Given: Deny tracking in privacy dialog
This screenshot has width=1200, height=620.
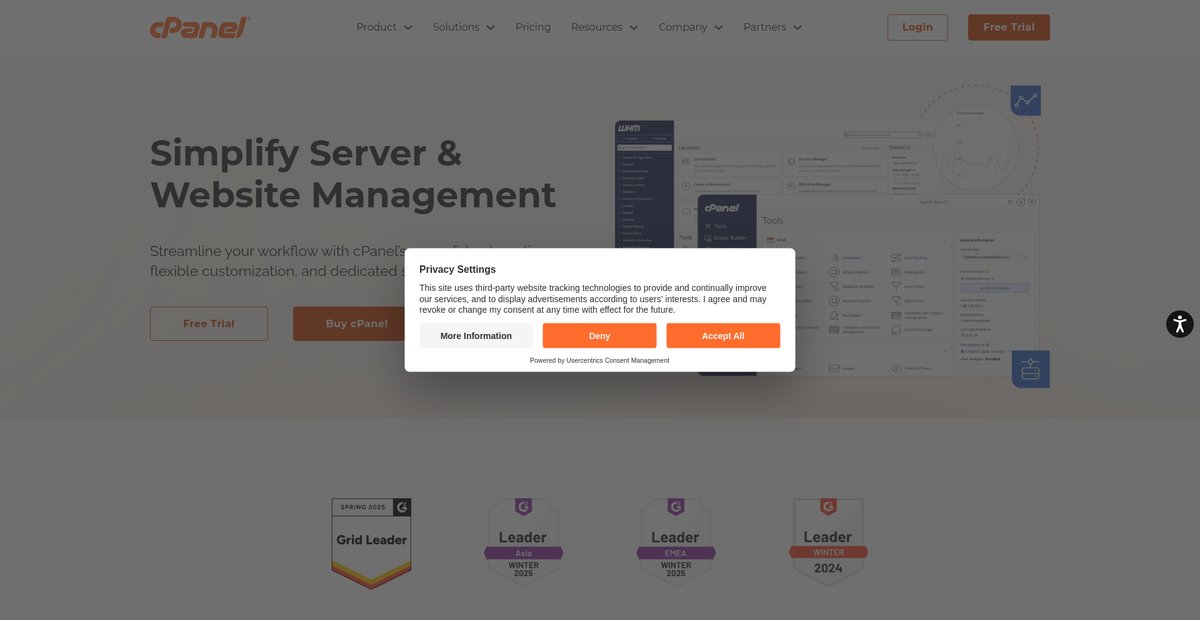Looking at the screenshot, I should coord(599,336).
